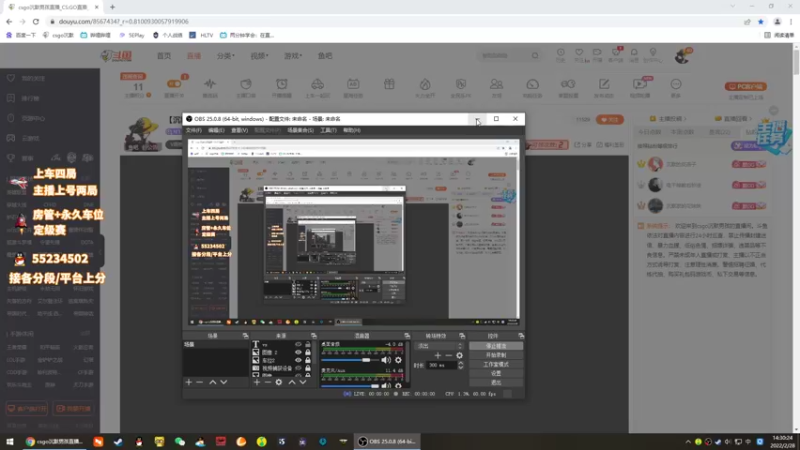Expand 直播回顾 section arrow

[751, 119]
